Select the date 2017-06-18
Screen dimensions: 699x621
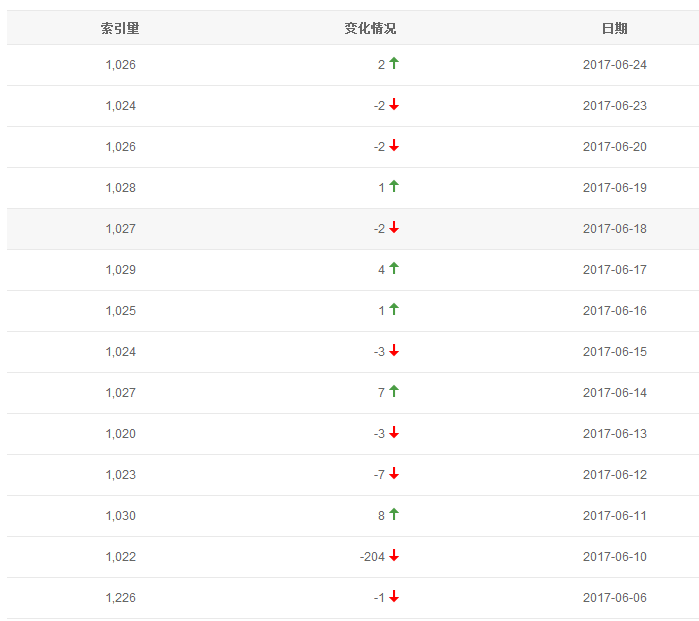615,229
